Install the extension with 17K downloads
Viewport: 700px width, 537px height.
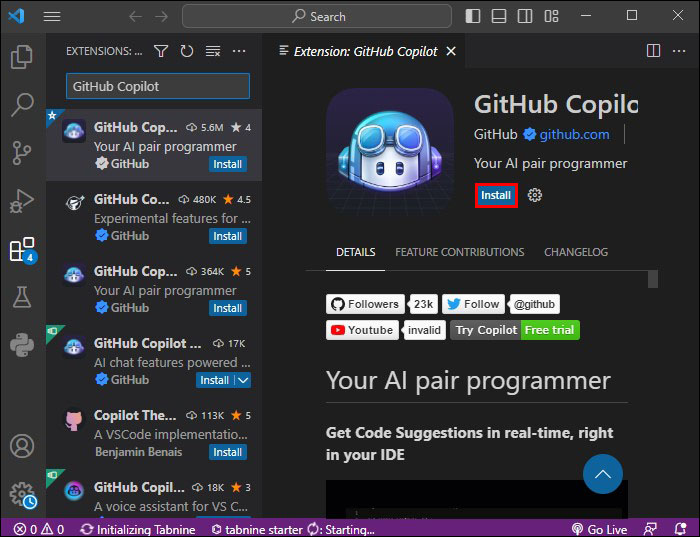click(x=215, y=380)
